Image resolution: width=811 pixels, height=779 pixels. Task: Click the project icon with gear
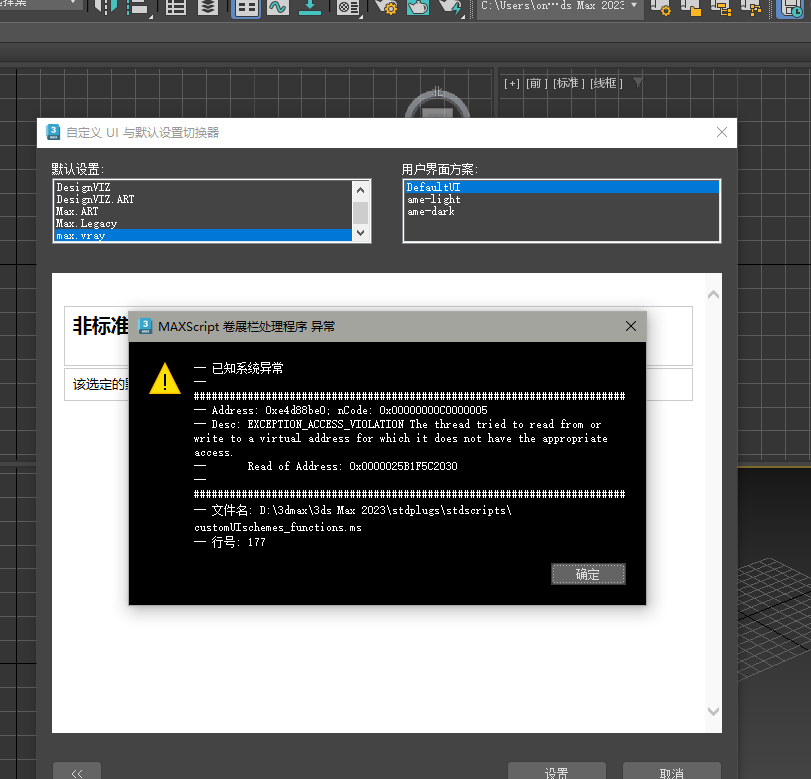(660, 8)
